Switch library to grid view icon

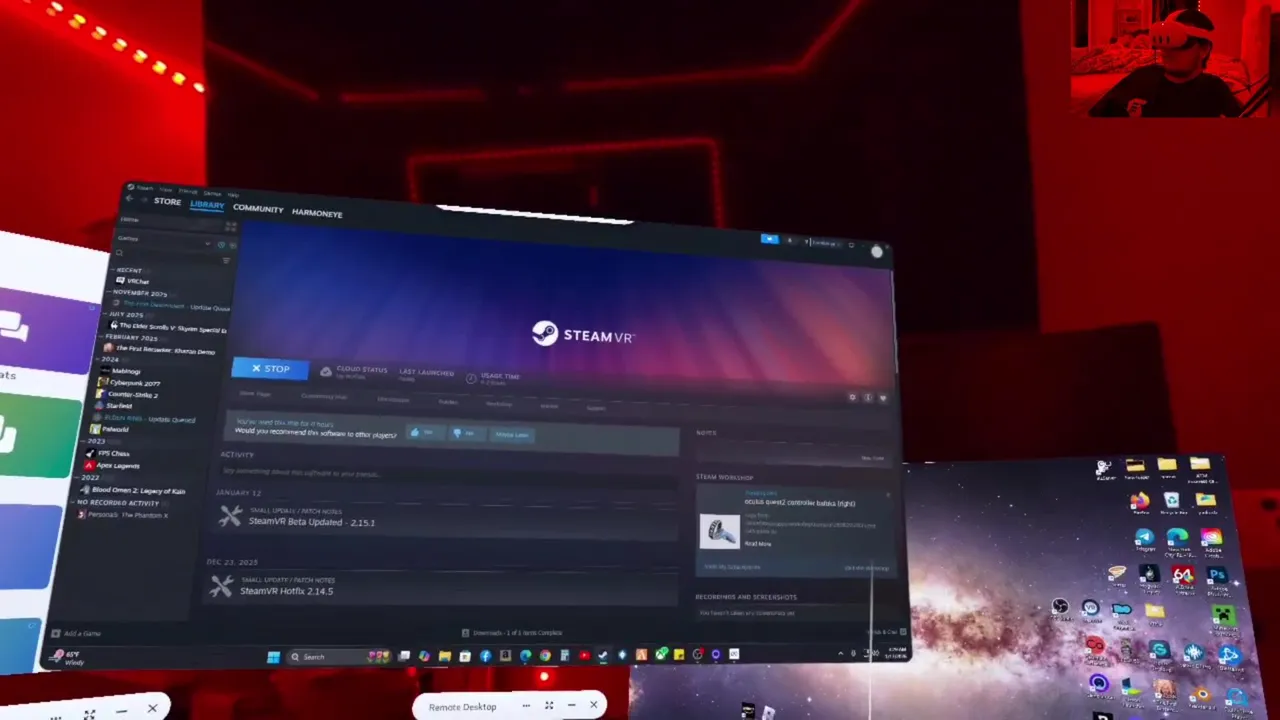click(231, 228)
